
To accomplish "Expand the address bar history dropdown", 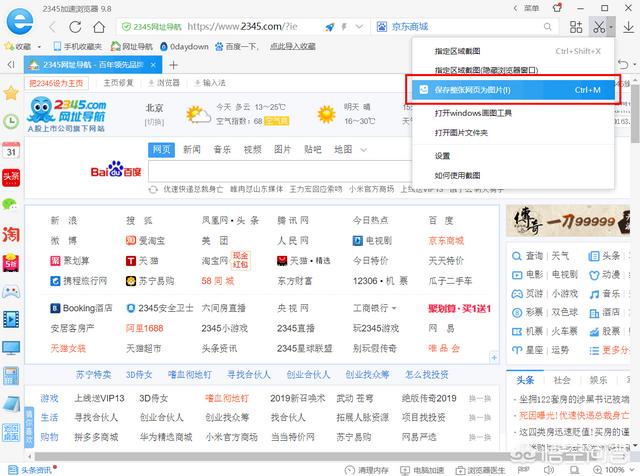I will click(359, 27).
